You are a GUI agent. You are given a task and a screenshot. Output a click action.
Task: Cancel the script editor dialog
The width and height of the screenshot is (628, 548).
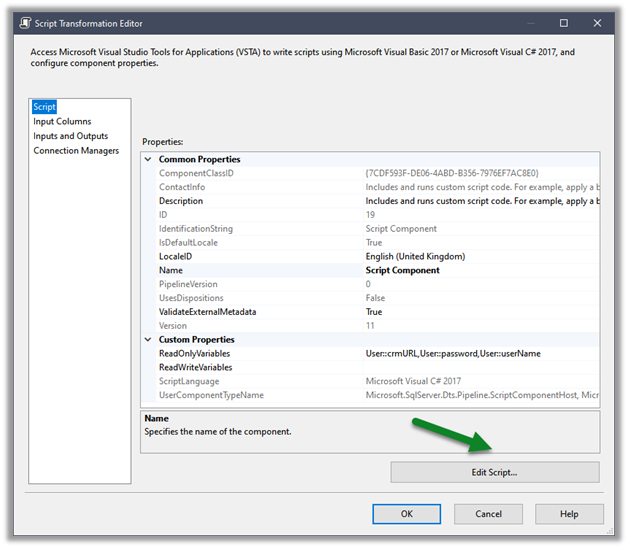[488, 514]
